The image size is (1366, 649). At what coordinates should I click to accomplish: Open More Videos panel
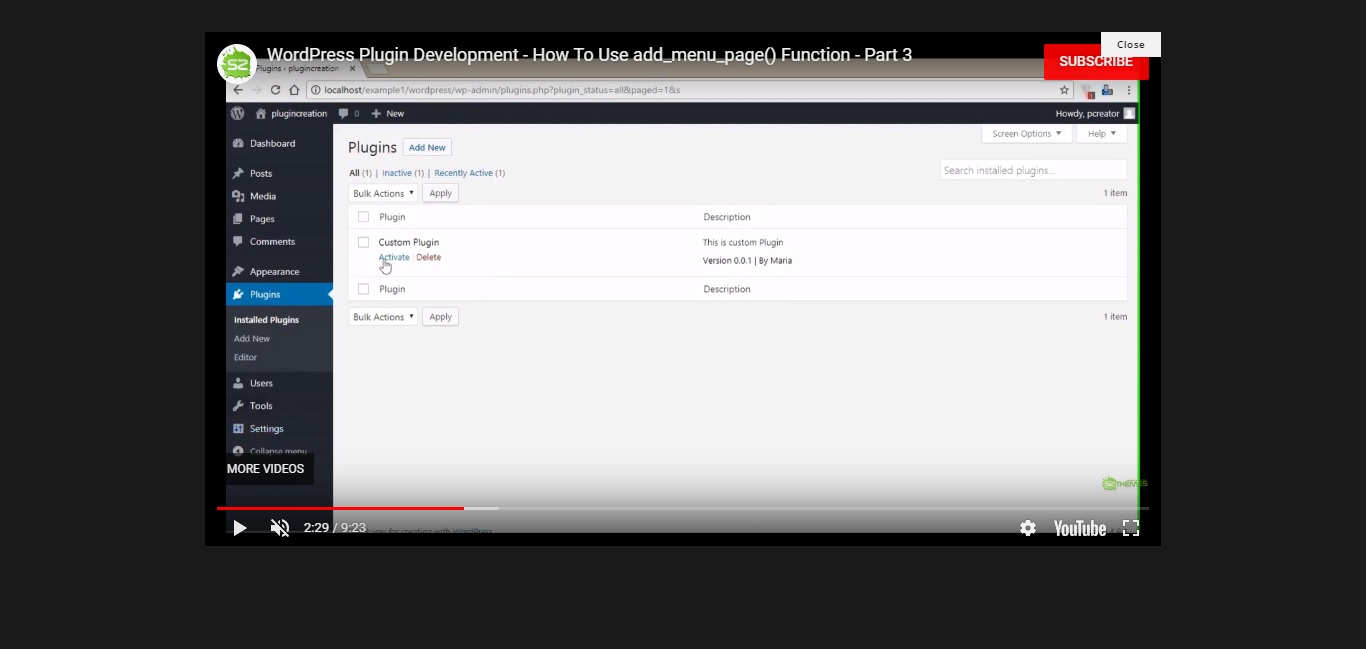tap(265, 469)
